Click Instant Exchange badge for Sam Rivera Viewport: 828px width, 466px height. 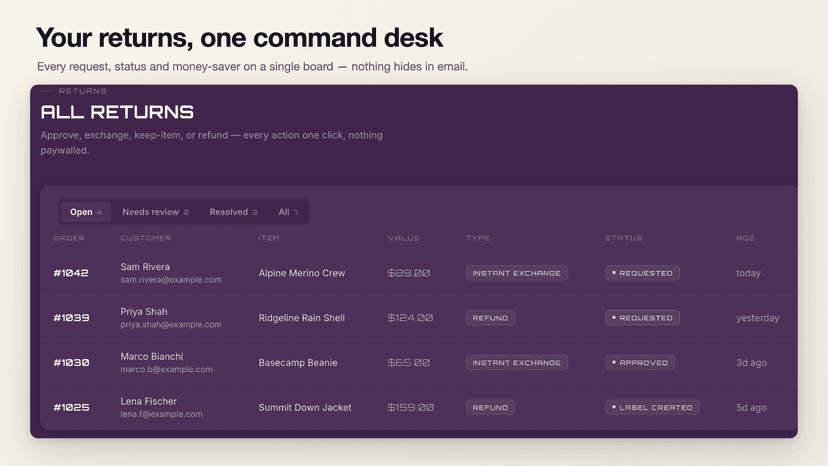point(516,273)
